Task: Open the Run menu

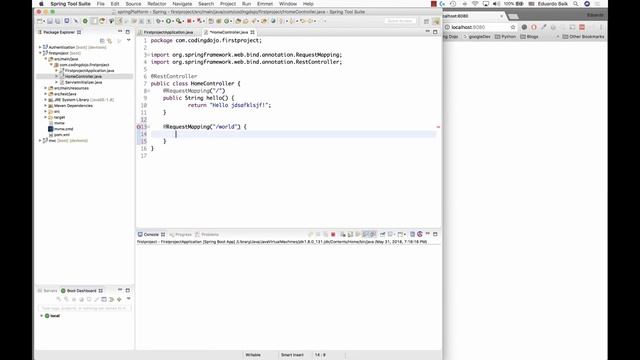Action: [x=246, y=4]
